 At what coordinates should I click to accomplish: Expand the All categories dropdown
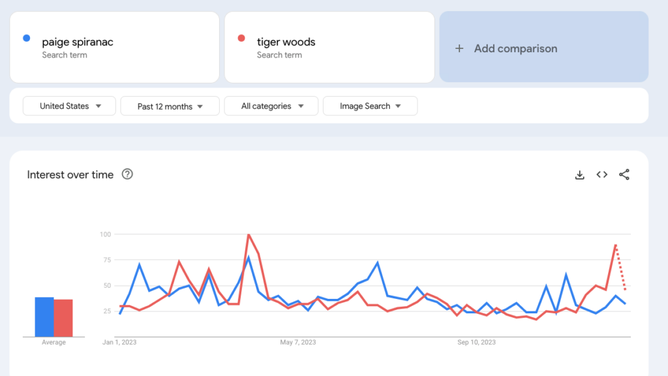tap(271, 106)
